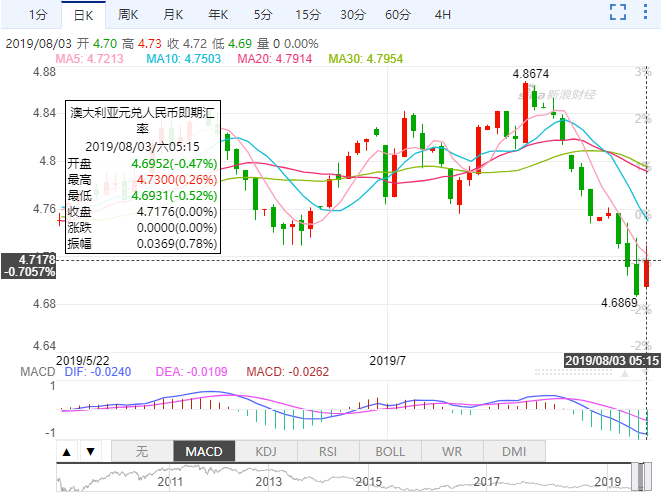This screenshot has height=503, width=663.
Task: Select the 无 (none) indicator option
Action: pyautogui.click(x=141, y=452)
